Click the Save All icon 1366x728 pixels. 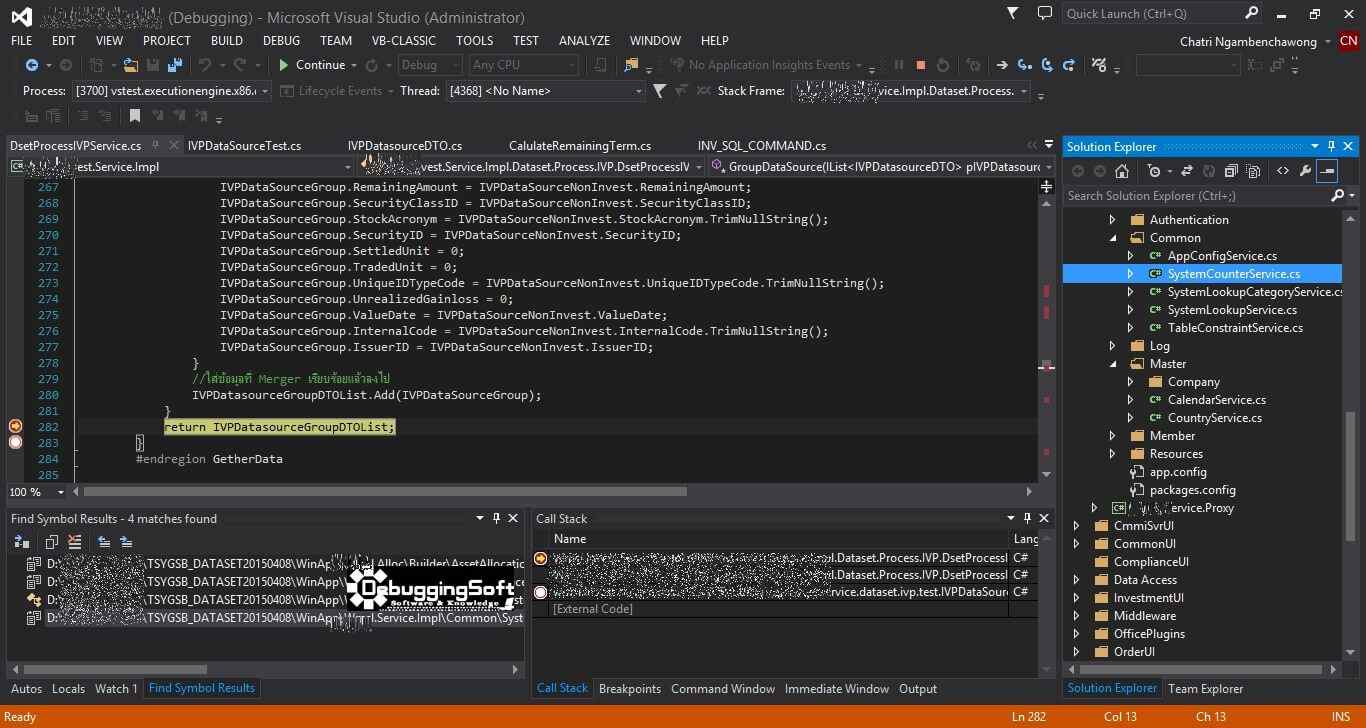175,65
